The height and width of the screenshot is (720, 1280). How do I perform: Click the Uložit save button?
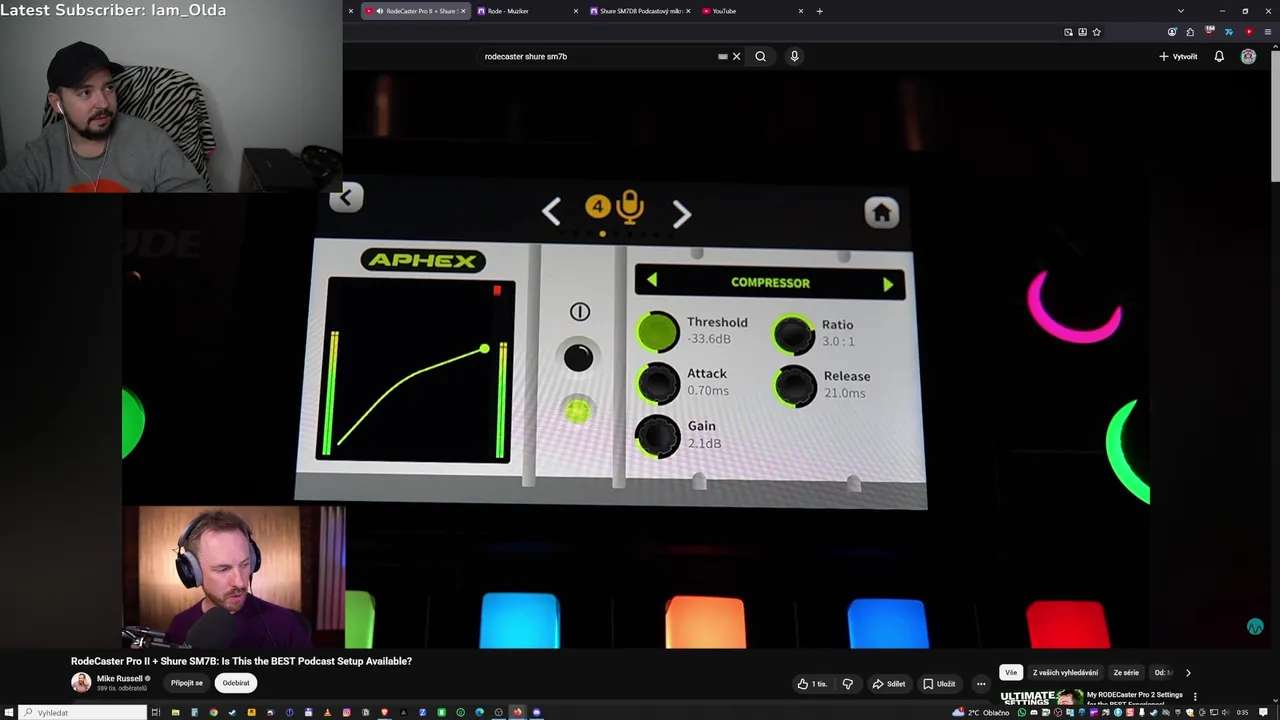click(939, 684)
